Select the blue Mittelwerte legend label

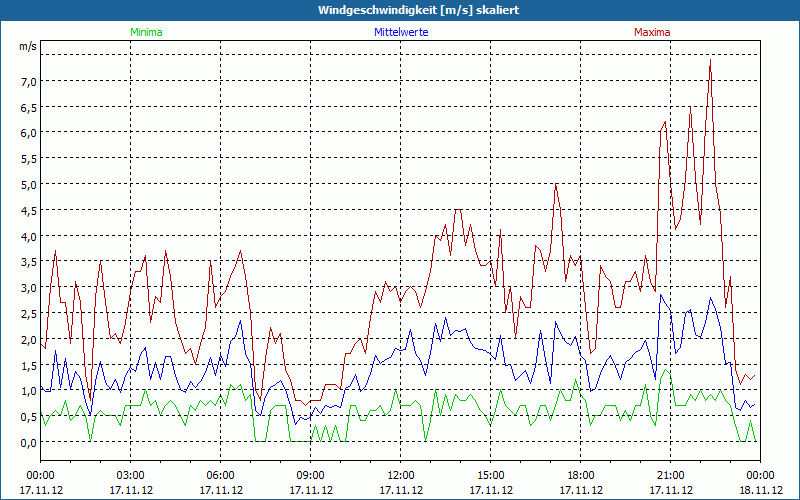tap(401, 32)
